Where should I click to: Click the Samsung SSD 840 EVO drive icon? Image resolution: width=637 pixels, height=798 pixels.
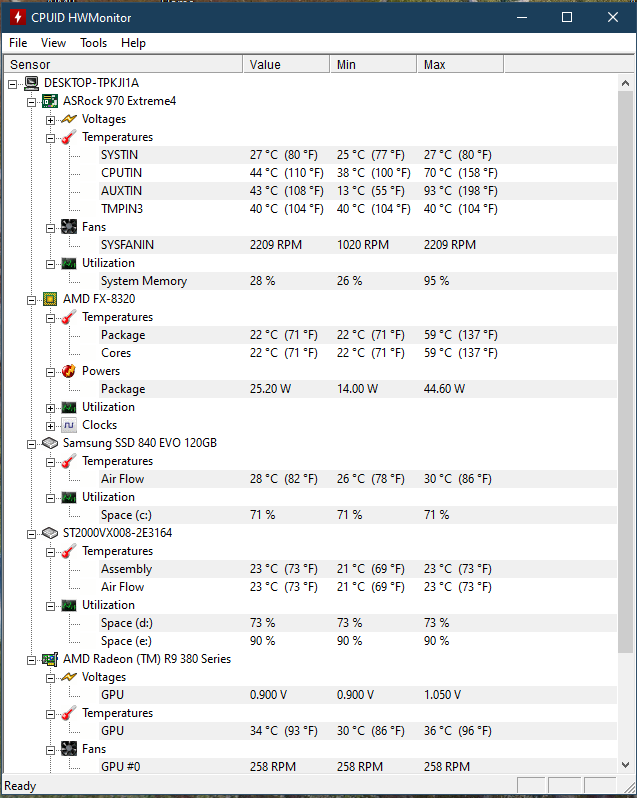pos(50,443)
